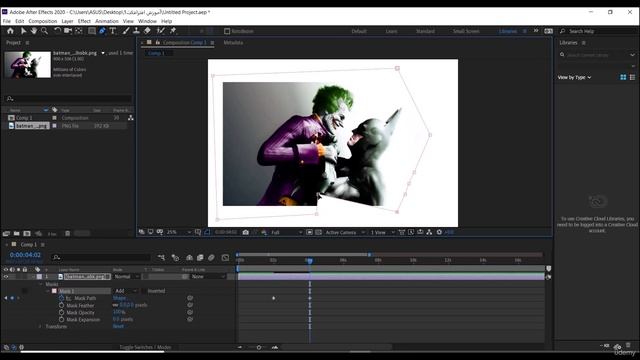The width and height of the screenshot is (640, 360).
Task: Select the Selection arrow tool
Action: click(23, 31)
